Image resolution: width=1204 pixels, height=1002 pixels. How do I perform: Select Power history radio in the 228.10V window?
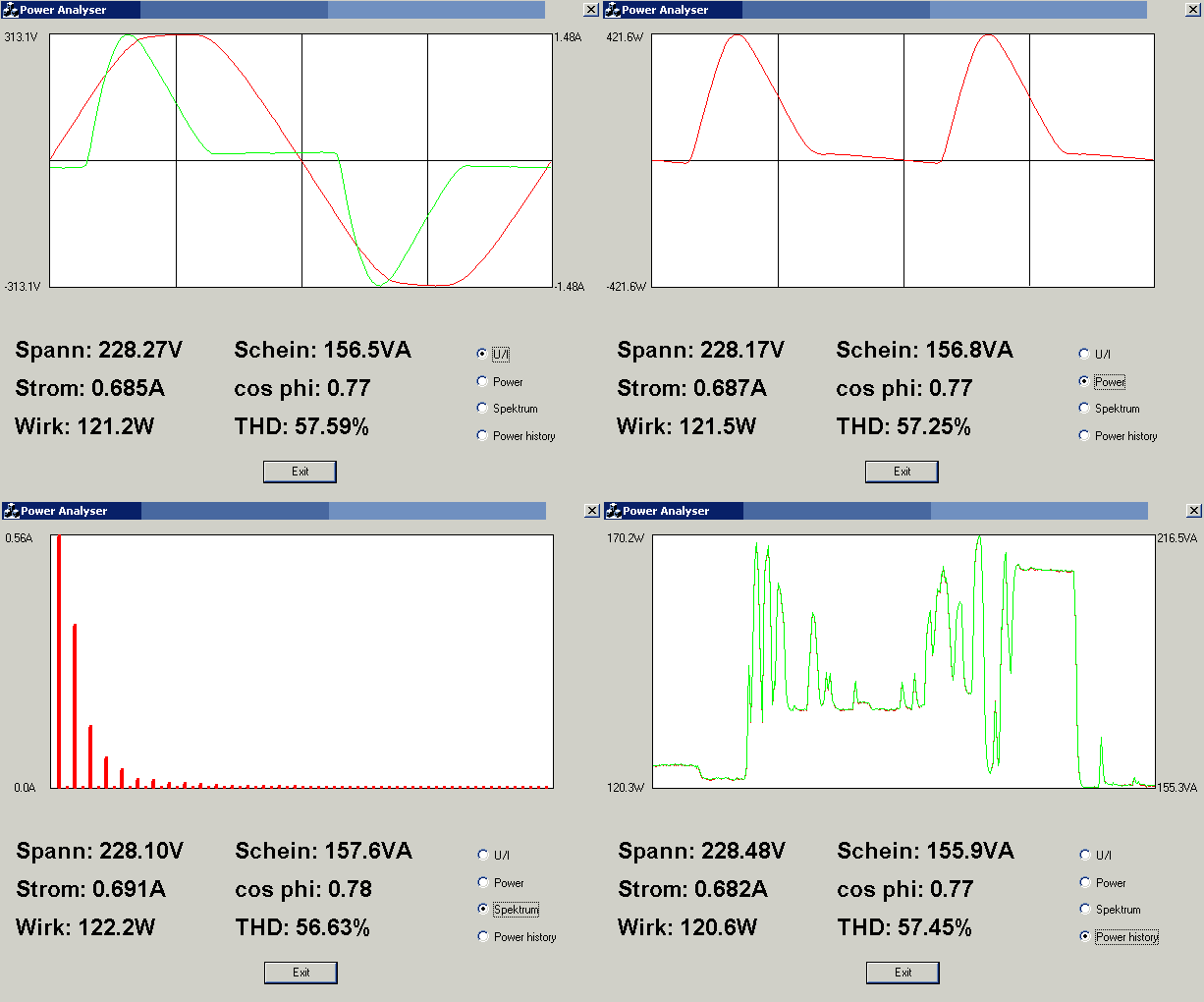tap(482, 936)
